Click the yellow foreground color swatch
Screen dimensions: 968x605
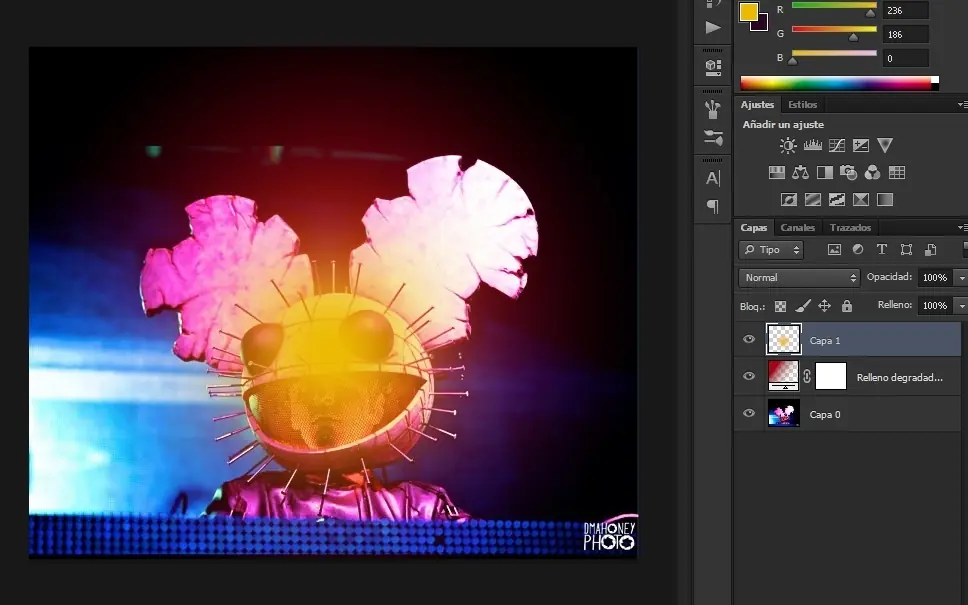(748, 12)
